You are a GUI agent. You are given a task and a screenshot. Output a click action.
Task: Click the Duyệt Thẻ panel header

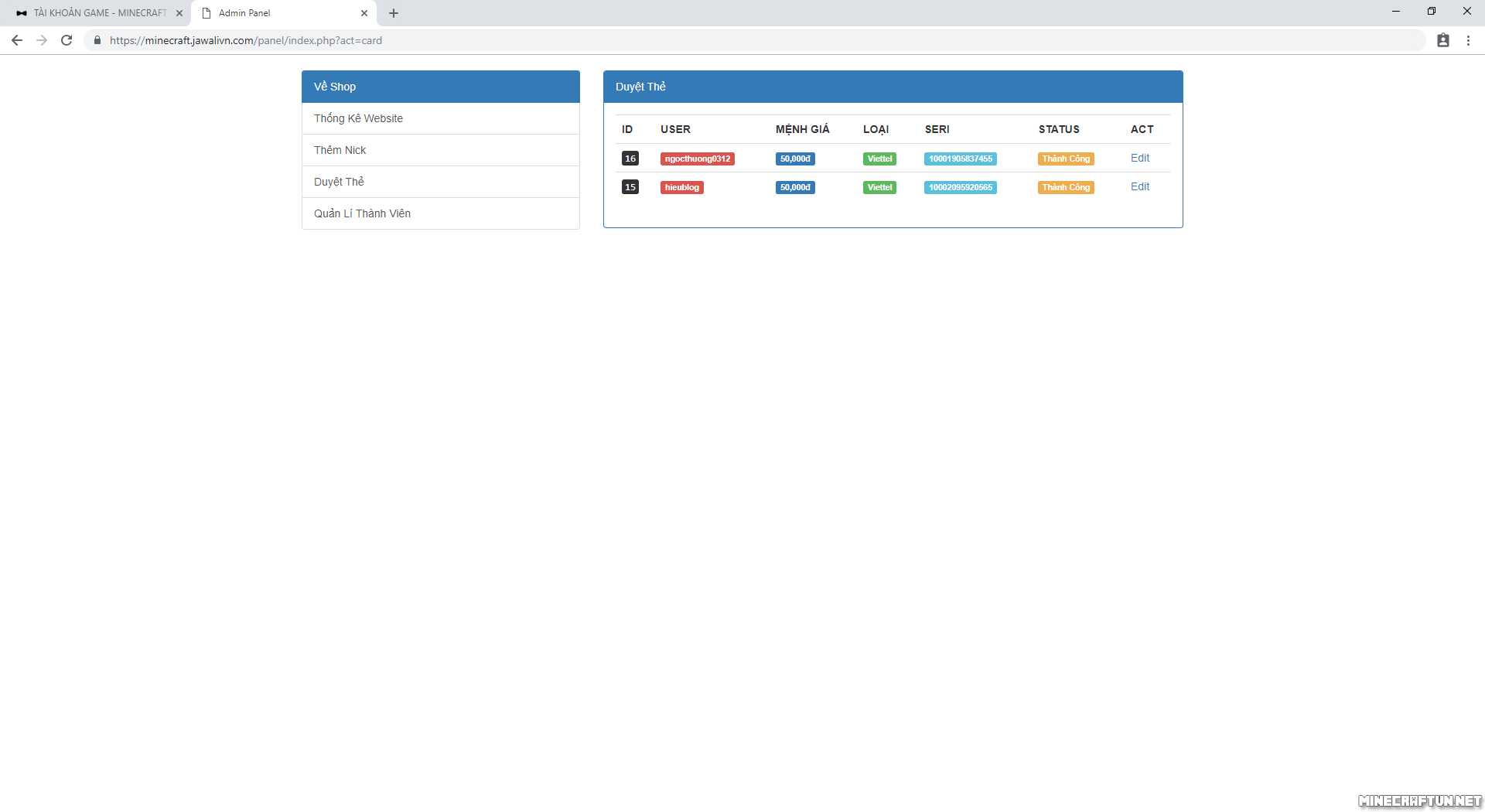point(893,87)
